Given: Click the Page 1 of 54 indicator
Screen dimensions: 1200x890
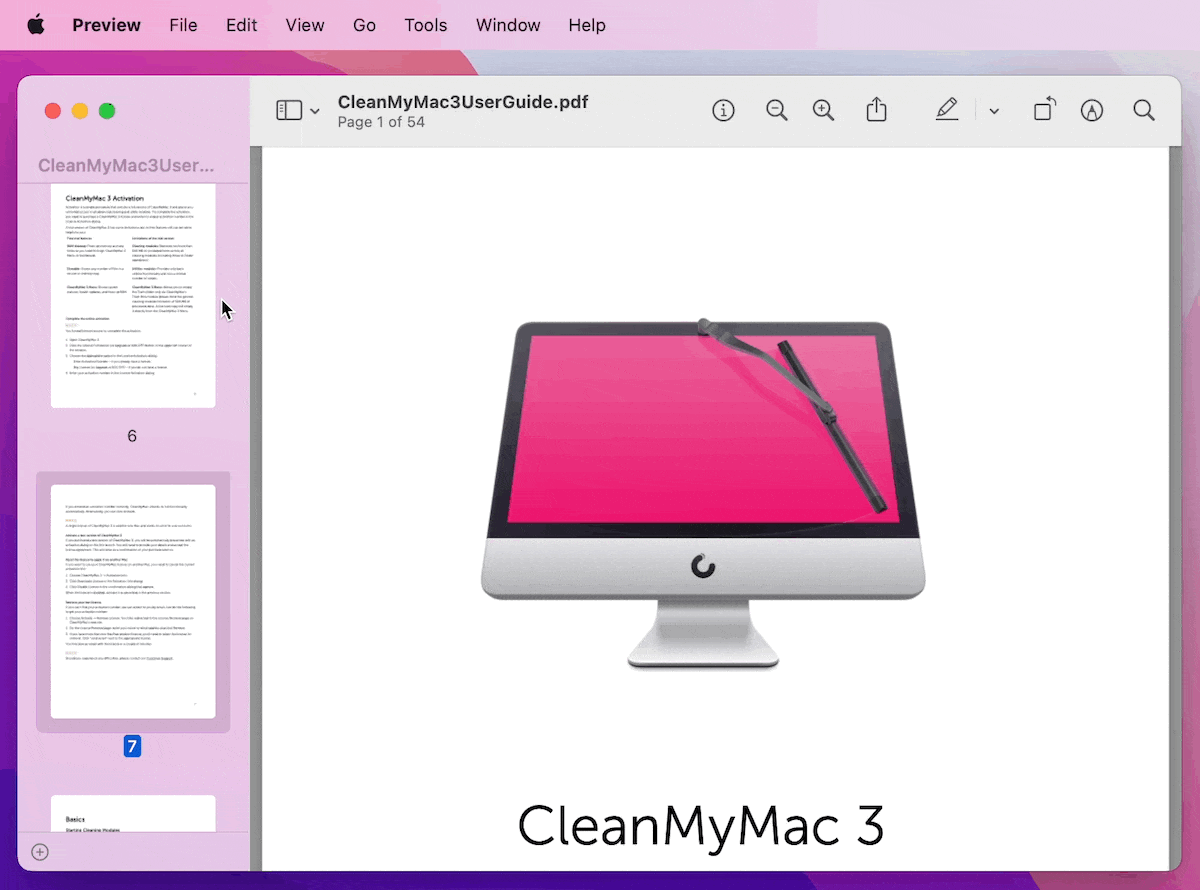Looking at the screenshot, I should (x=381, y=122).
